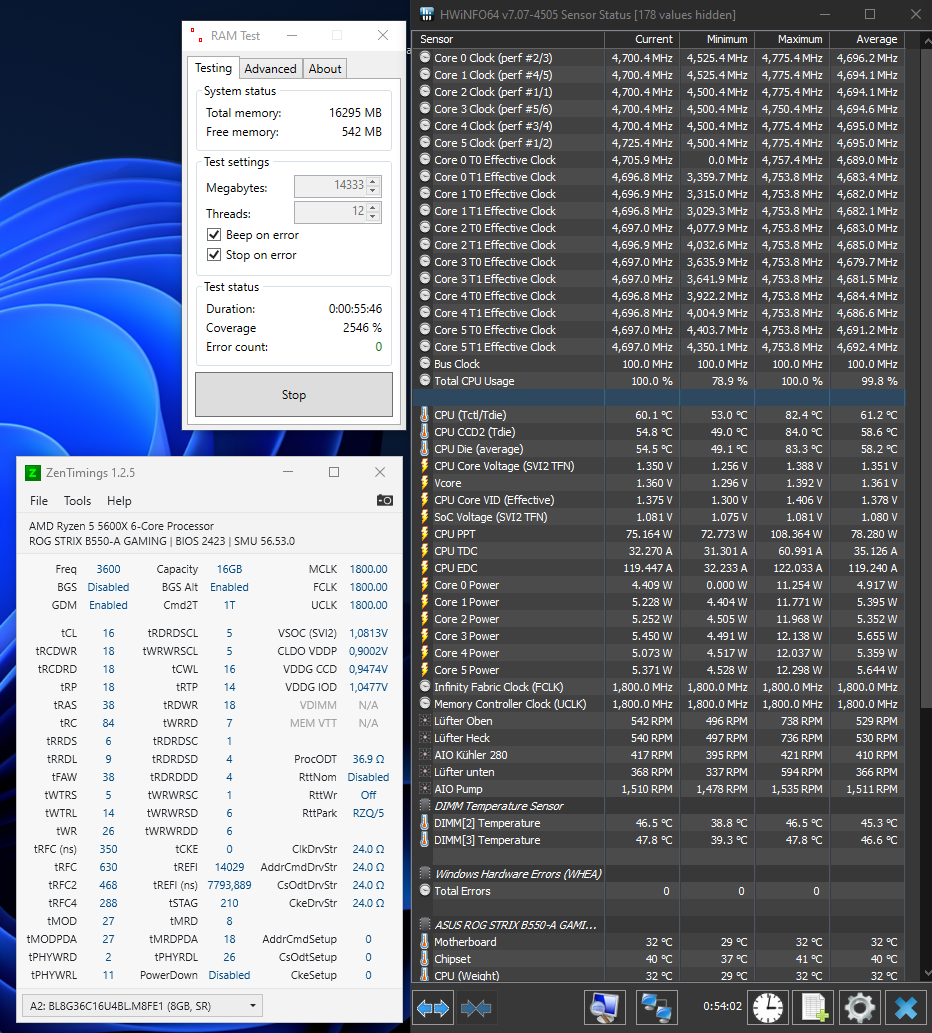Click the DIMM[2] Temperature thermometer icon

425,823
